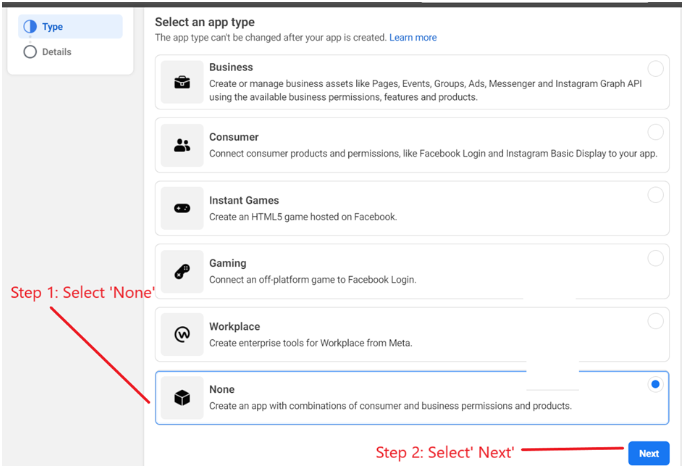Click the half-filled Type step icon
The image size is (686, 471).
[x=29, y=27]
